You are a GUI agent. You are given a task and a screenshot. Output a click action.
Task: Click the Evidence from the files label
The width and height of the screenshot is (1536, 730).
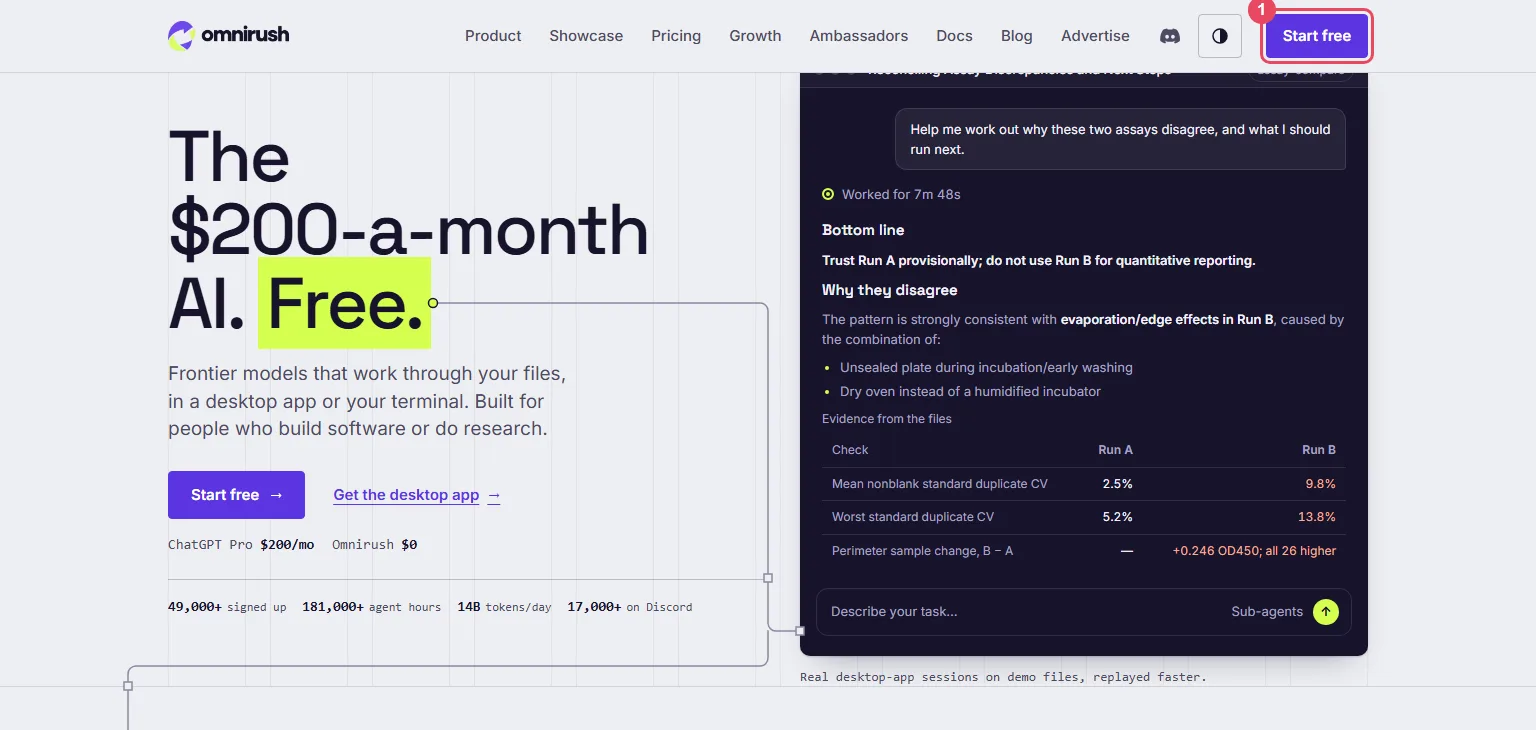point(887,418)
